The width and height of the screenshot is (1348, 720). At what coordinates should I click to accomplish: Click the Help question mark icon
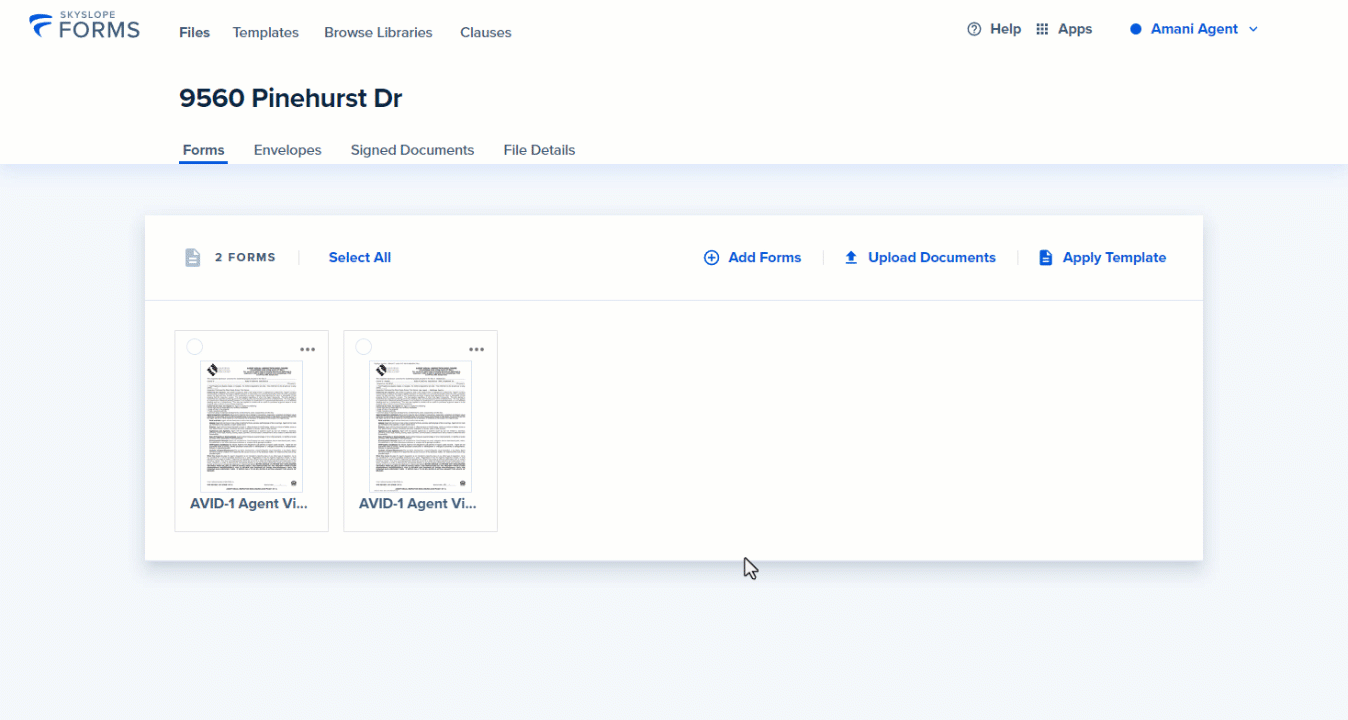(x=974, y=29)
